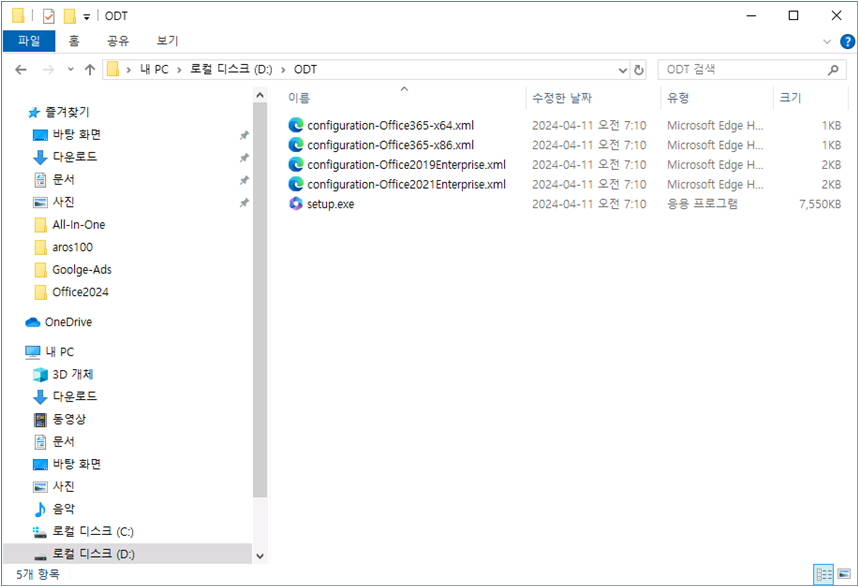Open the address bar history dropdown
This screenshot has height=587, width=859.
pyautogui.click(x=623, y=70)
